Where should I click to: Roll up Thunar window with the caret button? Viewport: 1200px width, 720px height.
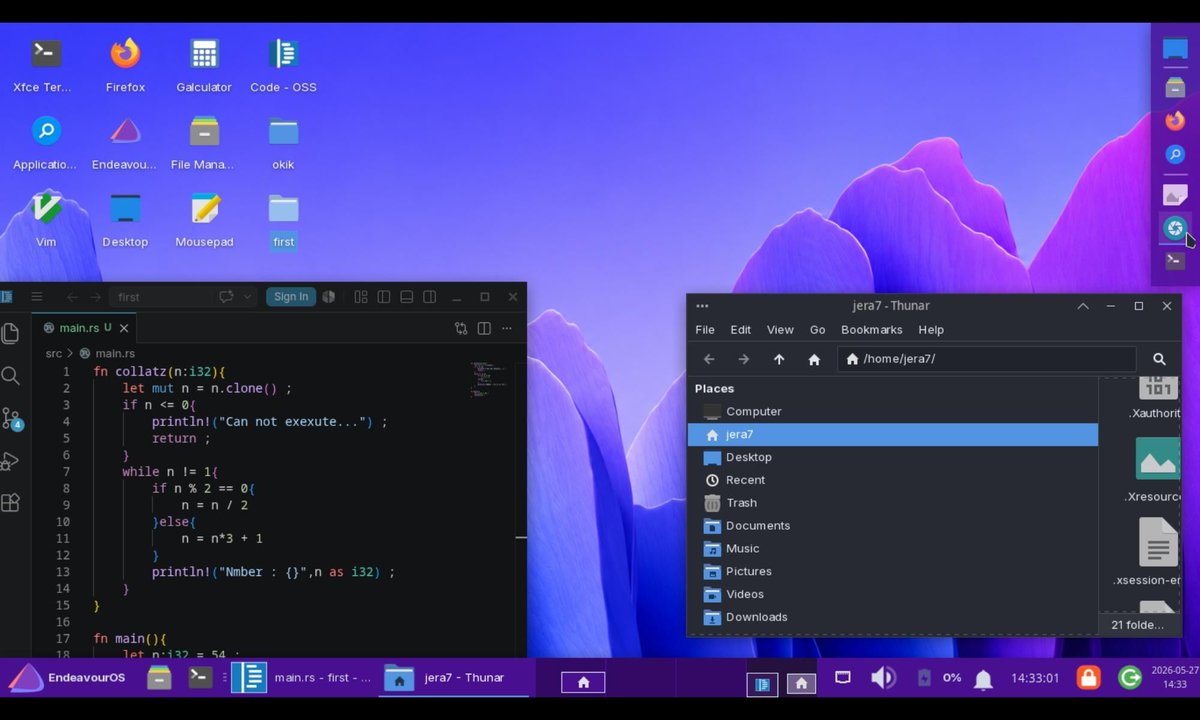point(1083,306)
